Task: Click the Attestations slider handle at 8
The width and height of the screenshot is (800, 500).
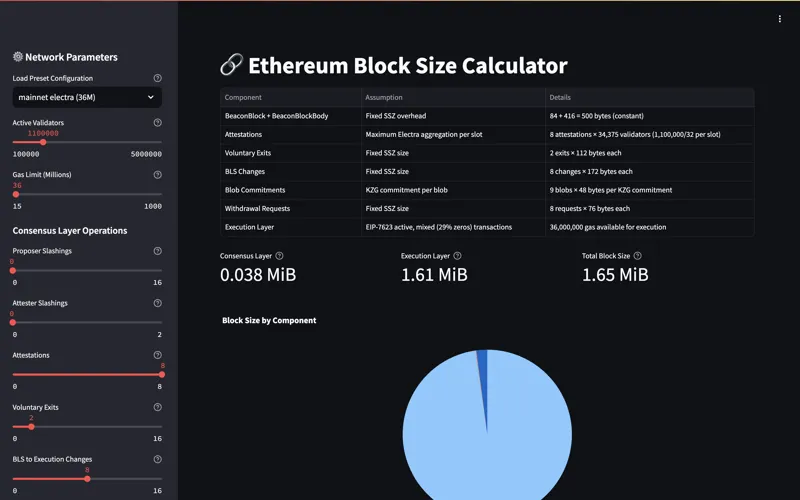Action: [x=162, y=375]
